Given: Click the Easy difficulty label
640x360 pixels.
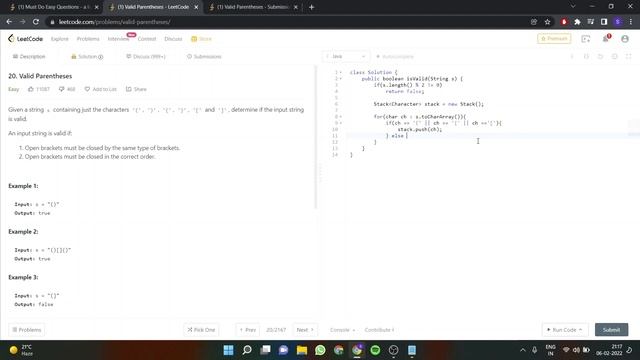Looking at the screenshot, I should pos(13,89).
